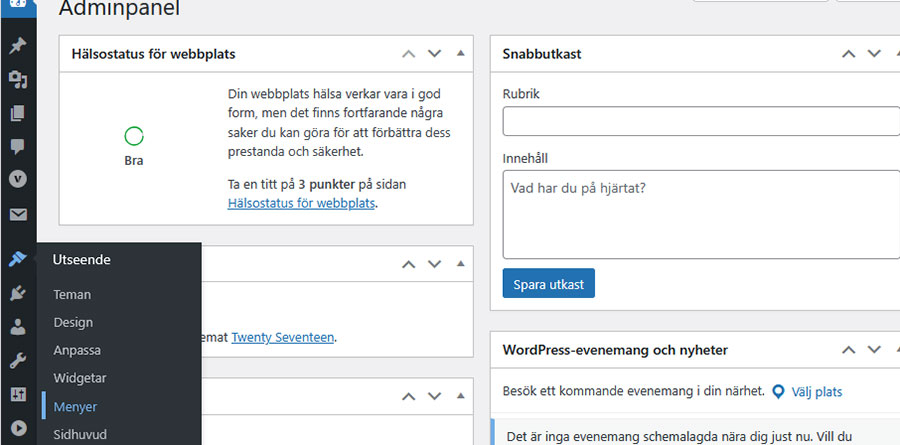This screenshot has height=445, width=900.
Task: Open the Media library sidebar icon
Action: (x=17, y=80)
